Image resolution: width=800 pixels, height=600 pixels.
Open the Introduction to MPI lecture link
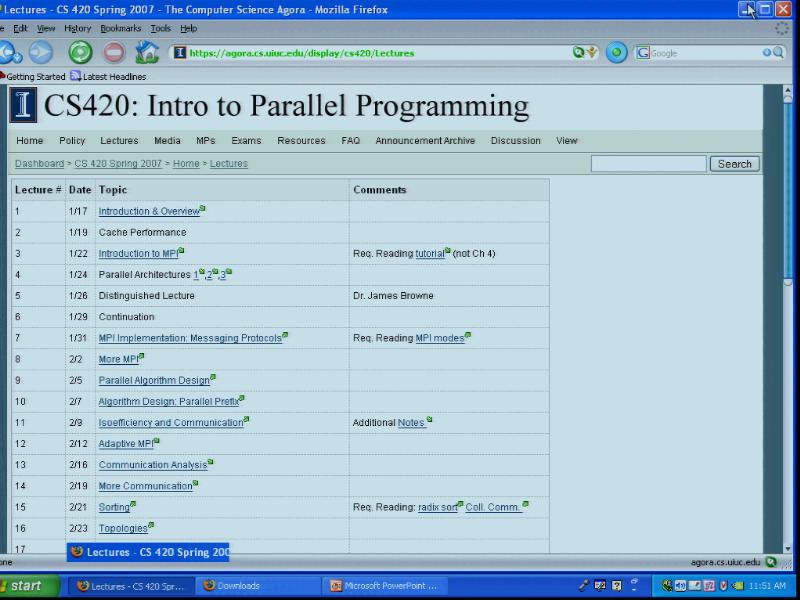point(137,254)
